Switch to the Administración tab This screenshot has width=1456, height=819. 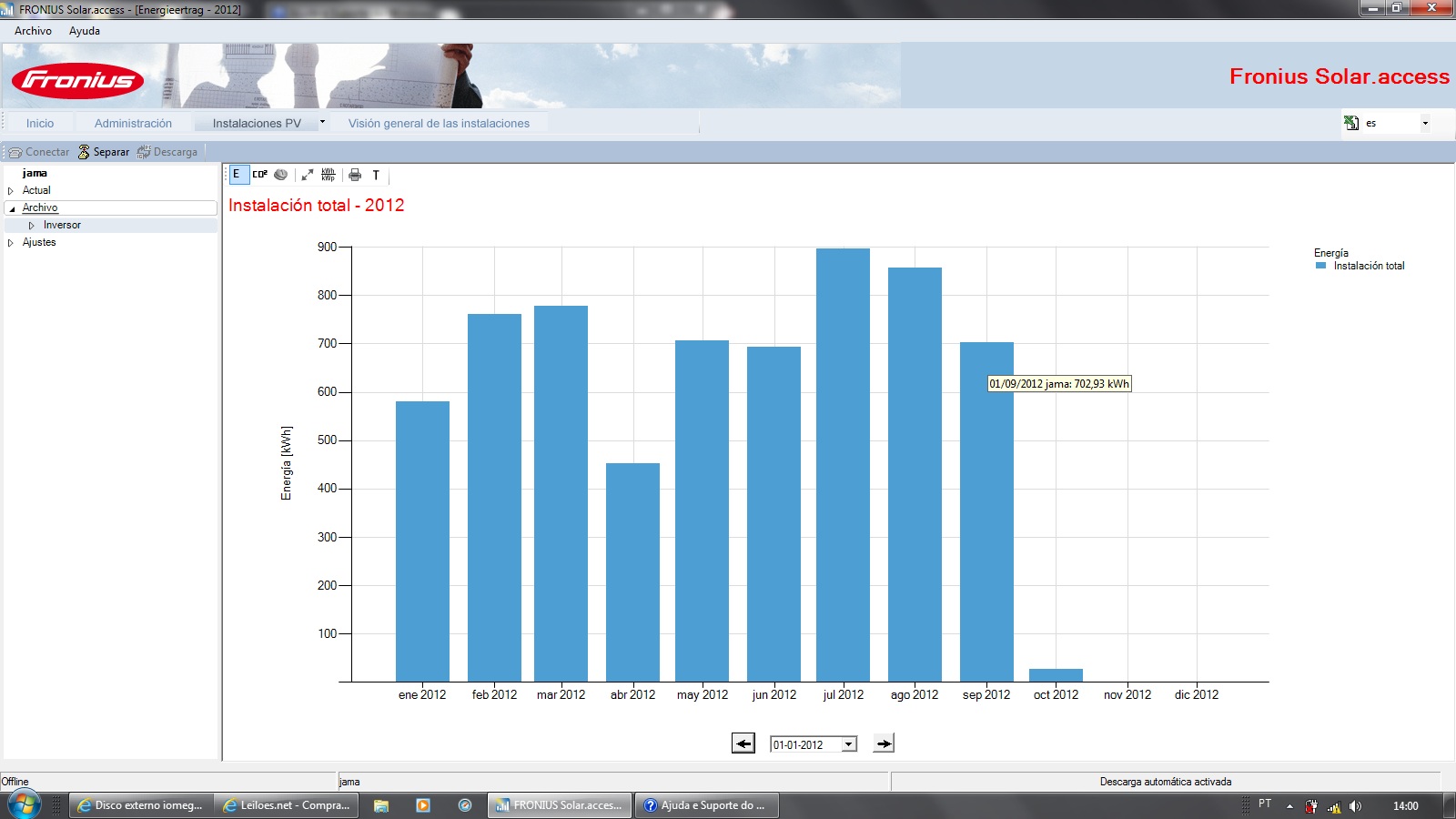133,123
